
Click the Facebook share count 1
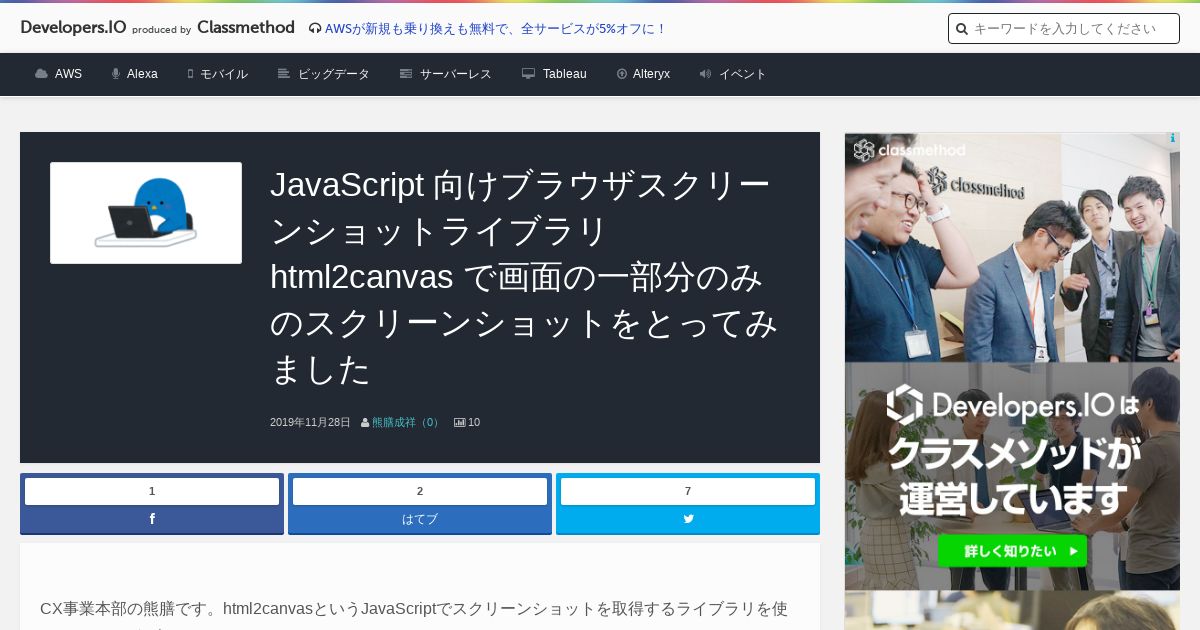[152, 491]
